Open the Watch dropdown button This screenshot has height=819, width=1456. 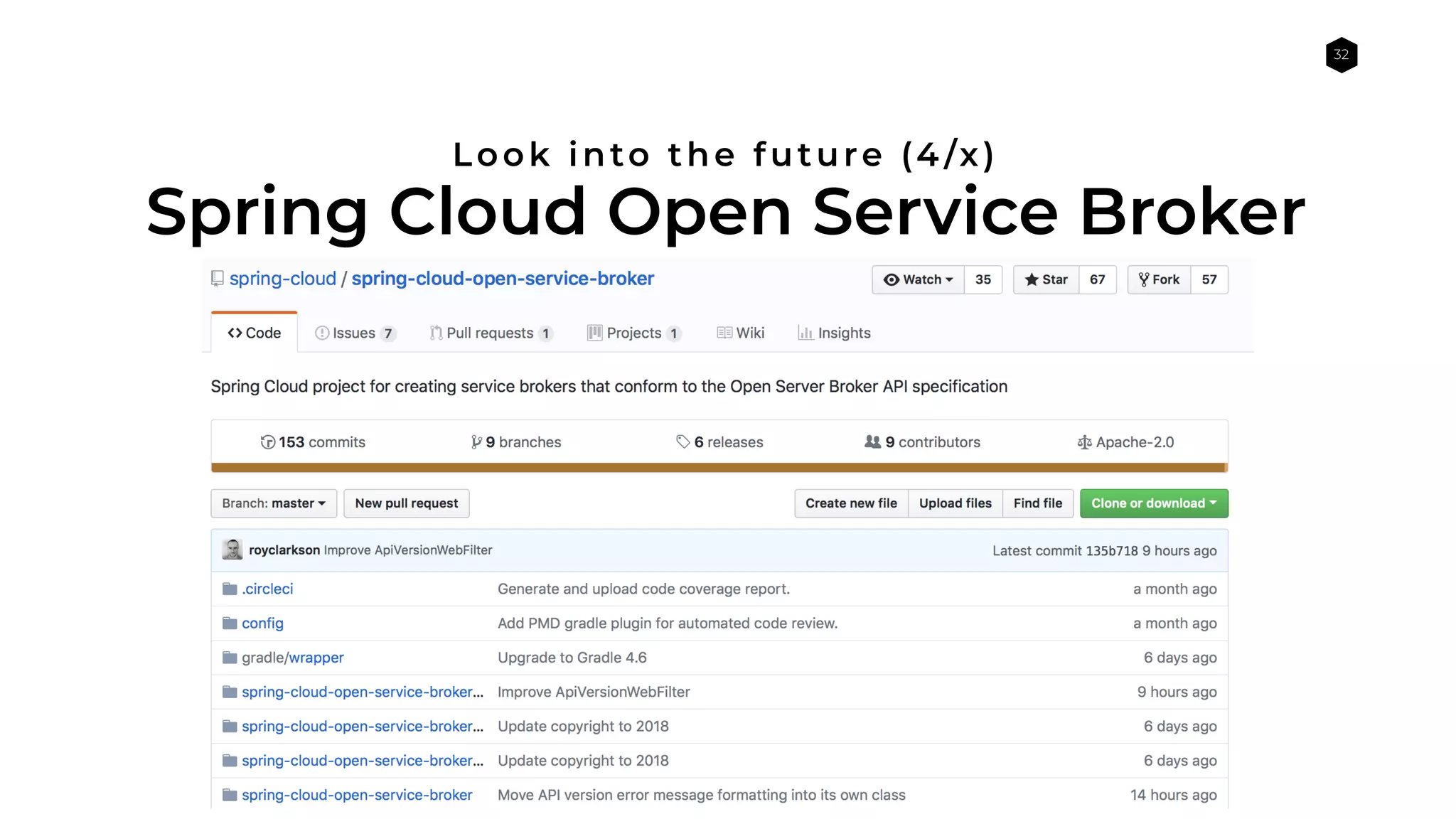(918, 279)
